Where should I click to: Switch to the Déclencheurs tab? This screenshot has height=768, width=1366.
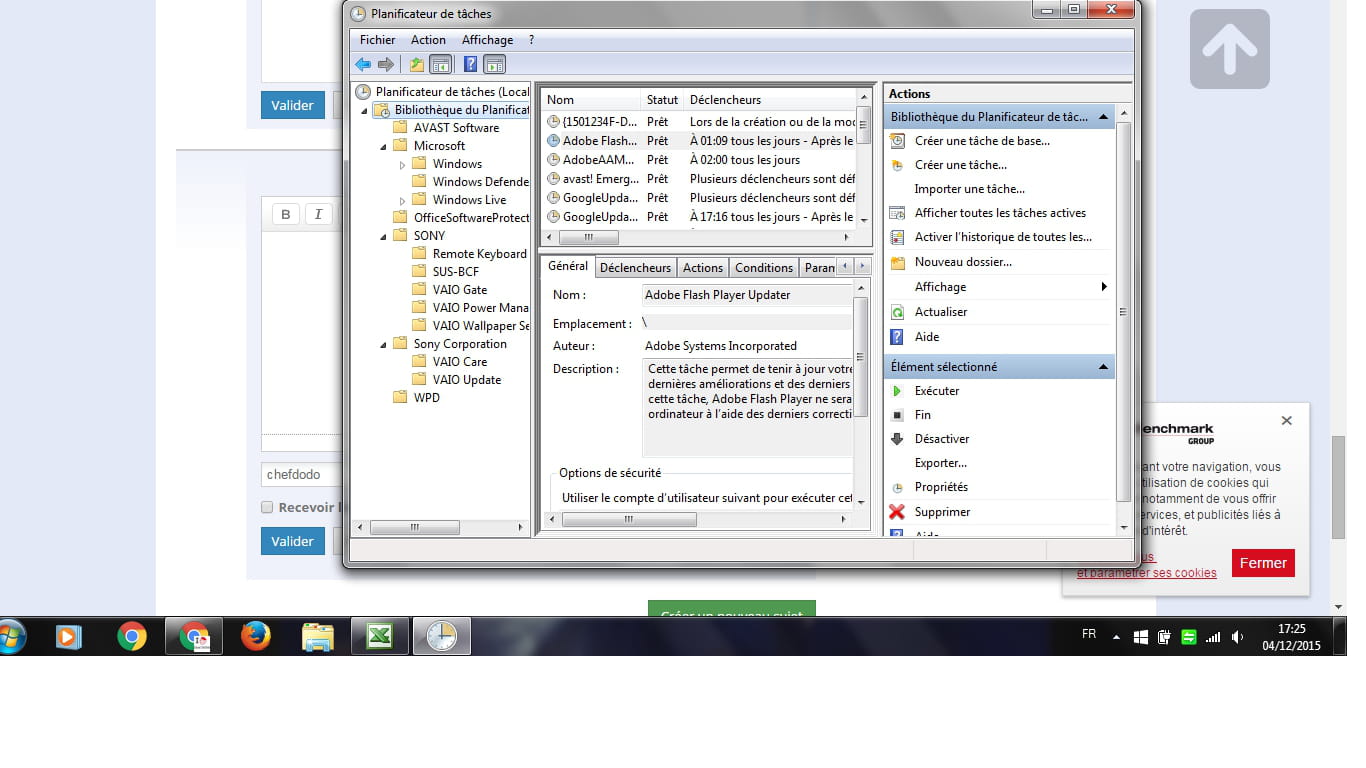[x=635, y=268]
